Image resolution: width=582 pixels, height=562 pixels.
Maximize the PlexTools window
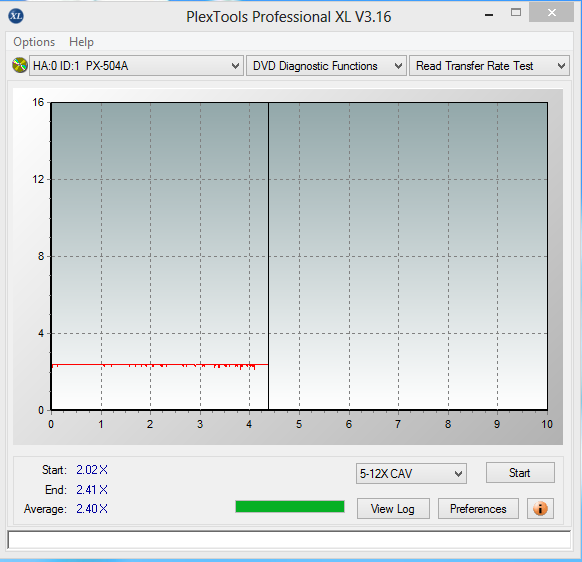[x=516, y=13]
